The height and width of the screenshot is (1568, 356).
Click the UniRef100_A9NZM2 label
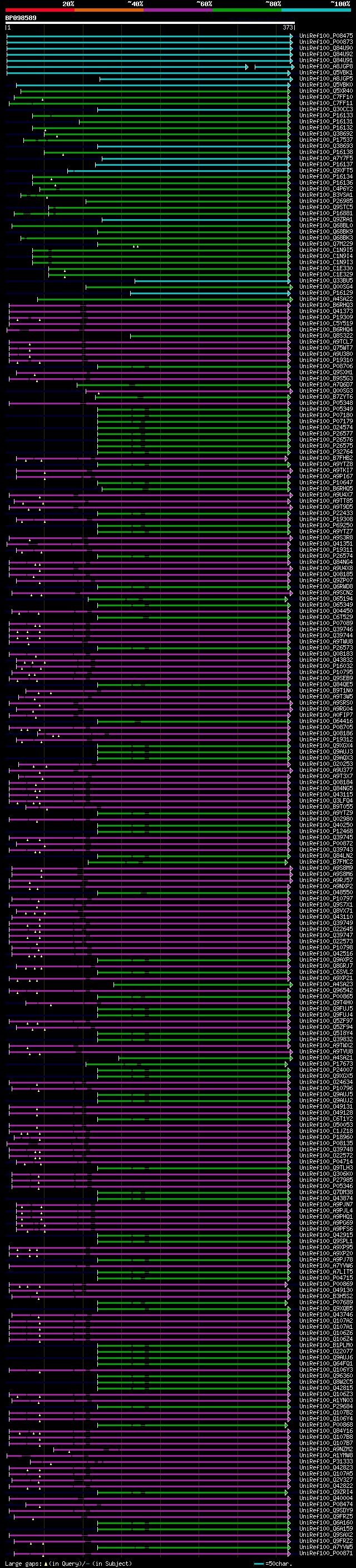click(326, 1449)
